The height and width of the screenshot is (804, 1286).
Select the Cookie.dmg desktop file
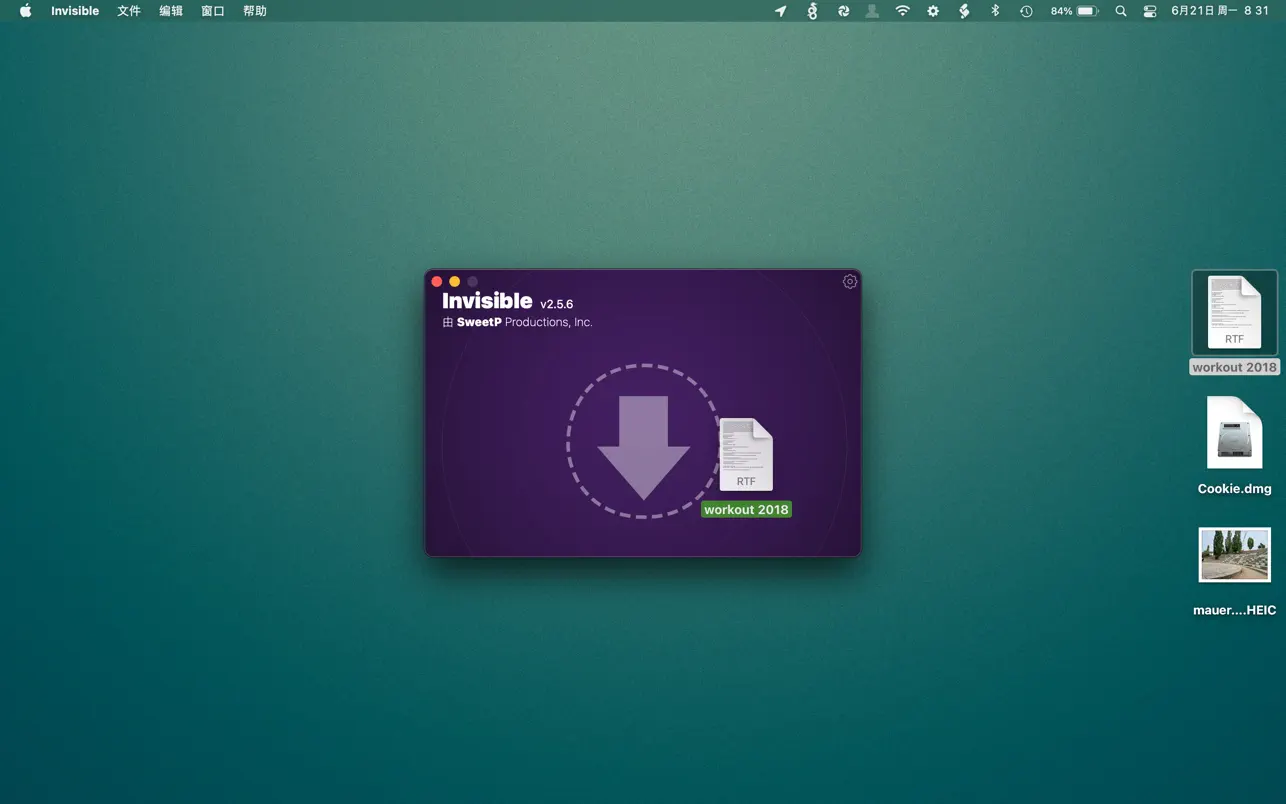coord(1234,433)
